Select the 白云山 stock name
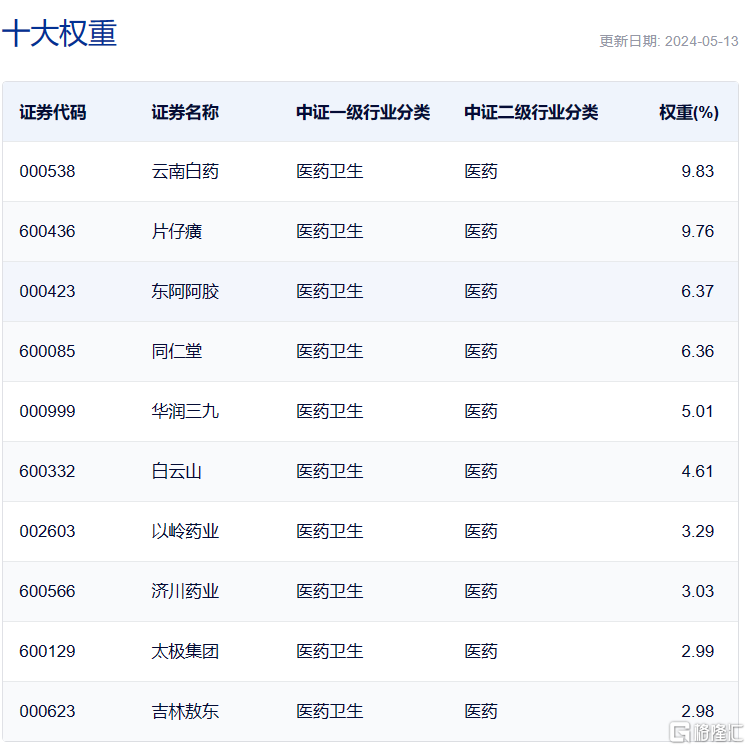751x750 pixels. 177,471
